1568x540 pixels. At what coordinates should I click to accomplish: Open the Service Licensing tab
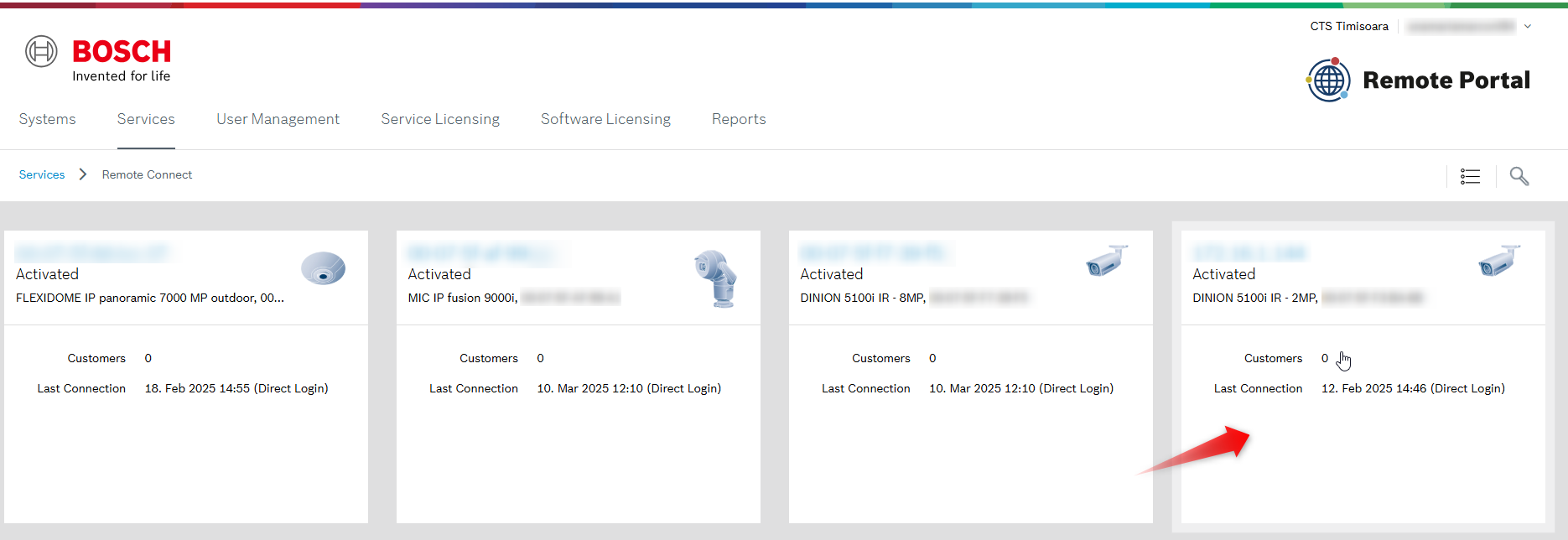(x=440, y=119)
